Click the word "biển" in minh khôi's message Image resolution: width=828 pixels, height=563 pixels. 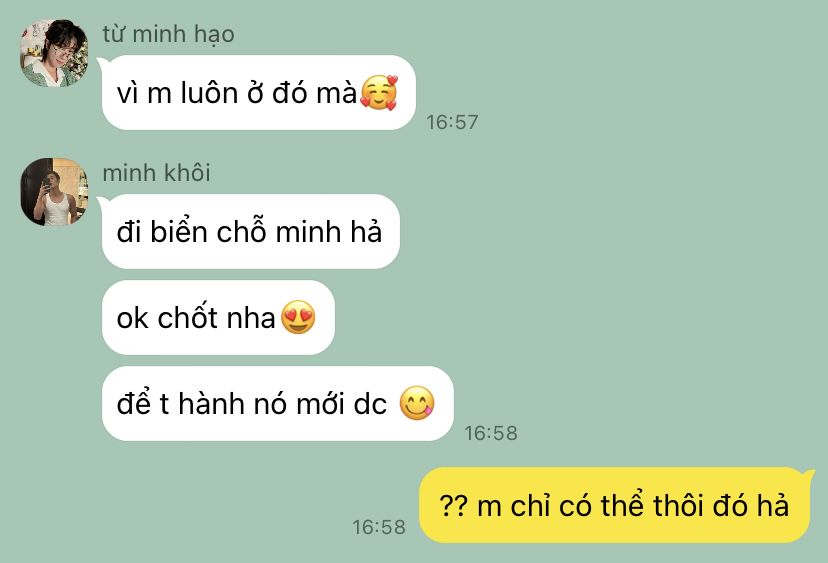pyautogui.click(x=178, y=231)
